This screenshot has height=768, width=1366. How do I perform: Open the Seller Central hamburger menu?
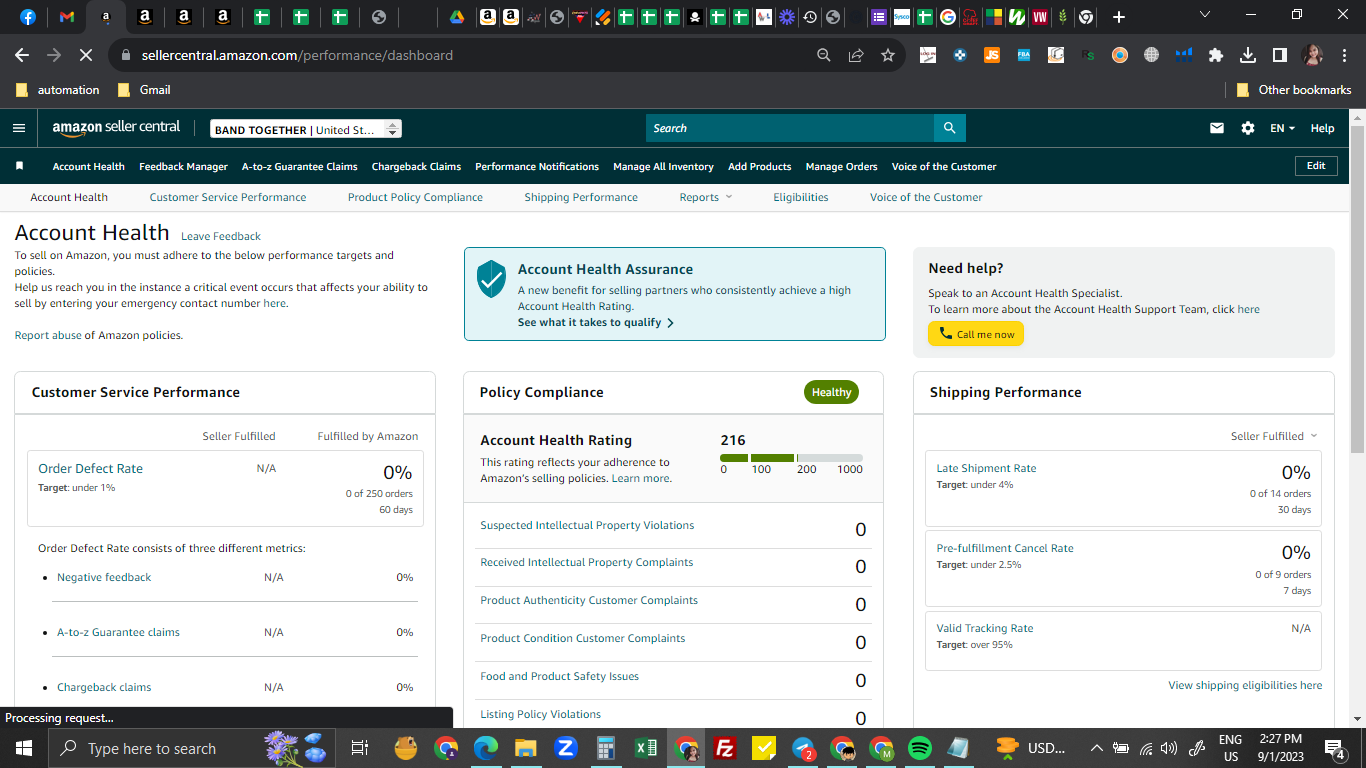click(x=19, y=128)
